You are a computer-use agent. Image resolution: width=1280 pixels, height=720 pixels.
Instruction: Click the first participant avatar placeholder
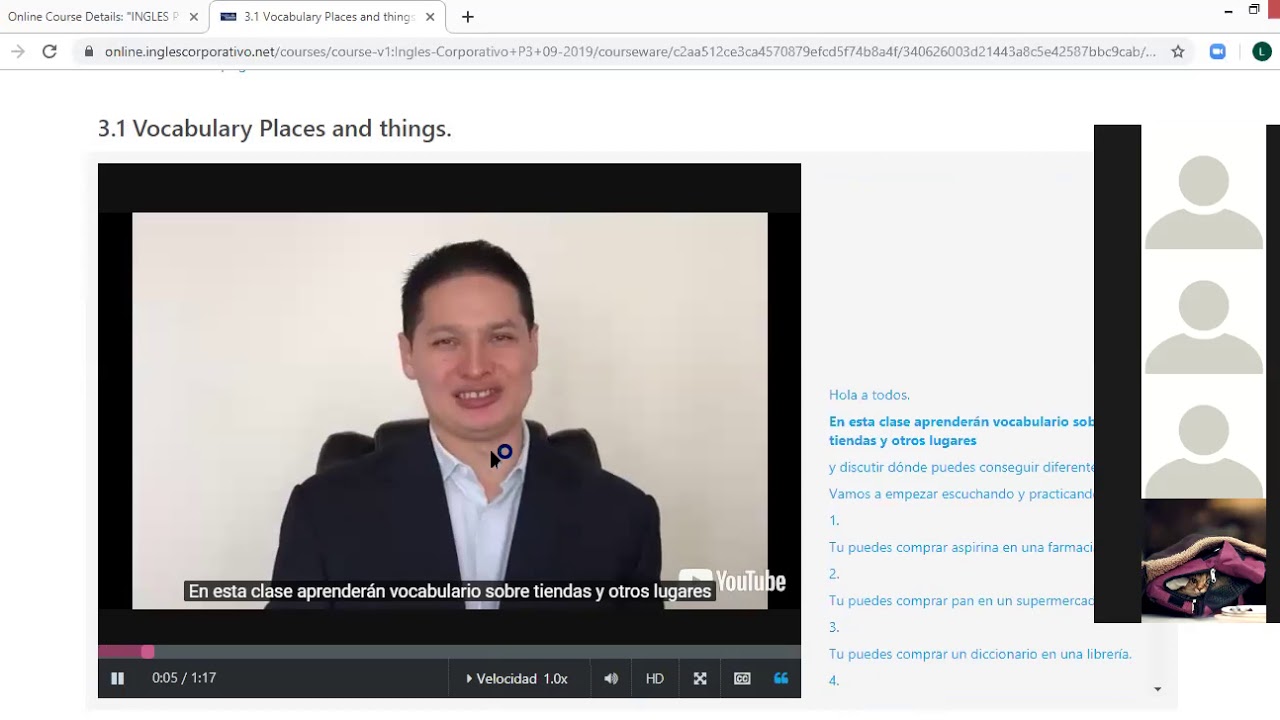pos(1203,202)
